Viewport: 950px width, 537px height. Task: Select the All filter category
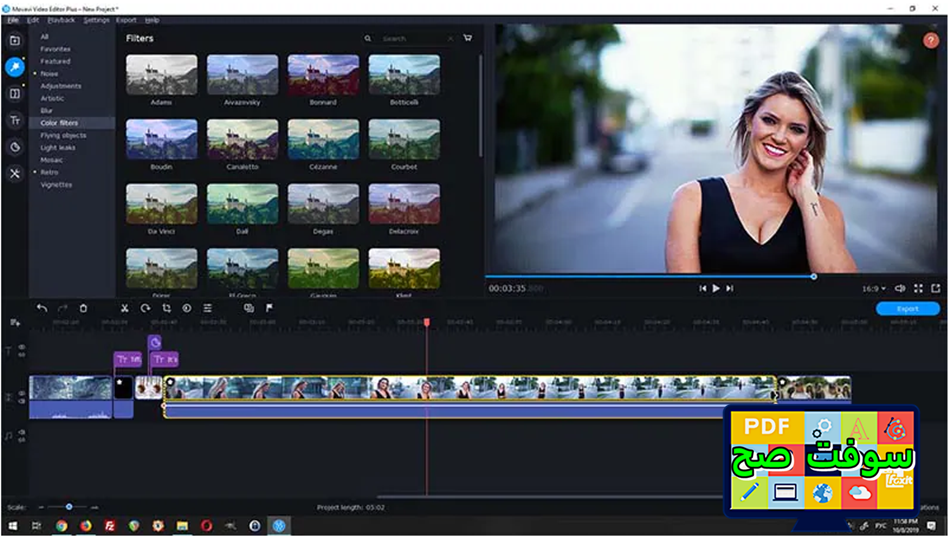[44, 36]
